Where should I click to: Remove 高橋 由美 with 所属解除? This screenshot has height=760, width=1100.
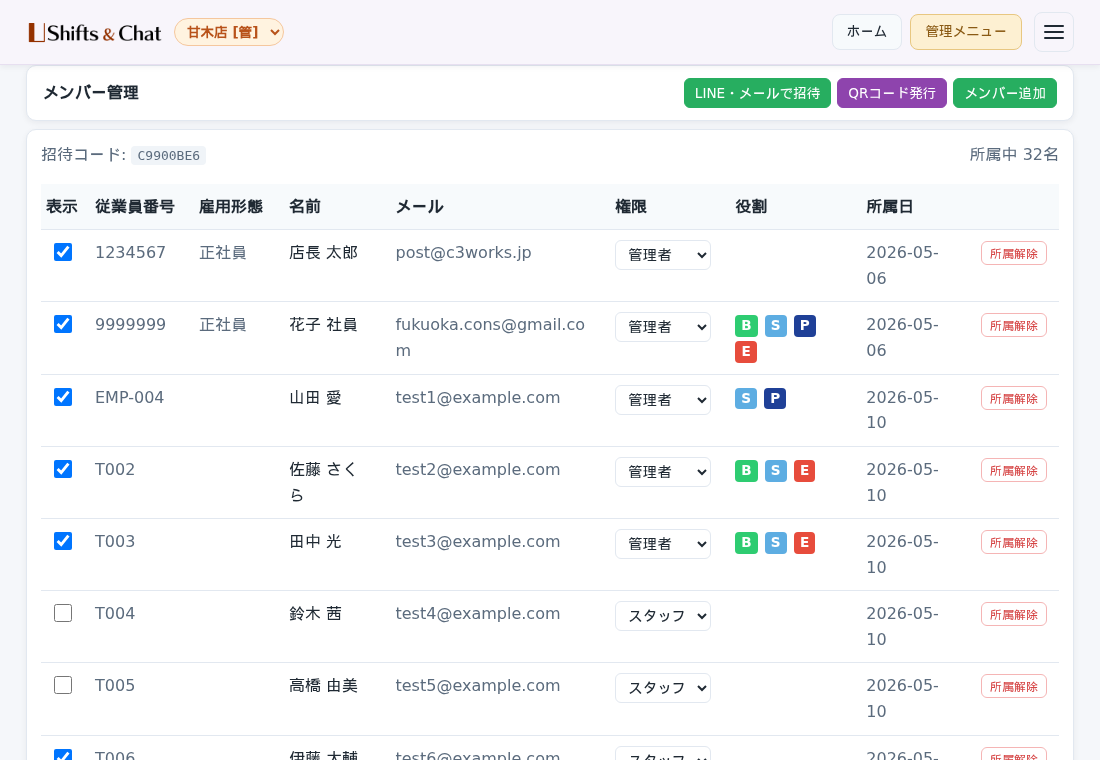(x=1014, y=686)
